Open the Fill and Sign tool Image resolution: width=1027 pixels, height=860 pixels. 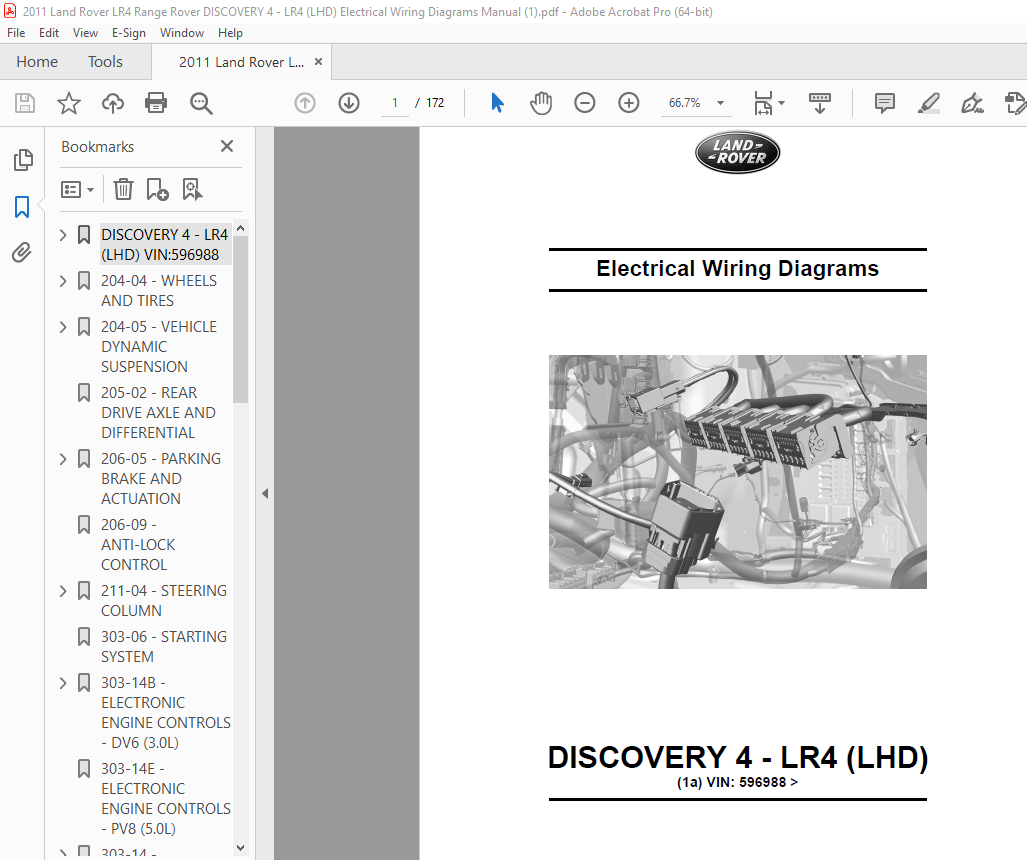pyautogui.click(x=973, y=103)
